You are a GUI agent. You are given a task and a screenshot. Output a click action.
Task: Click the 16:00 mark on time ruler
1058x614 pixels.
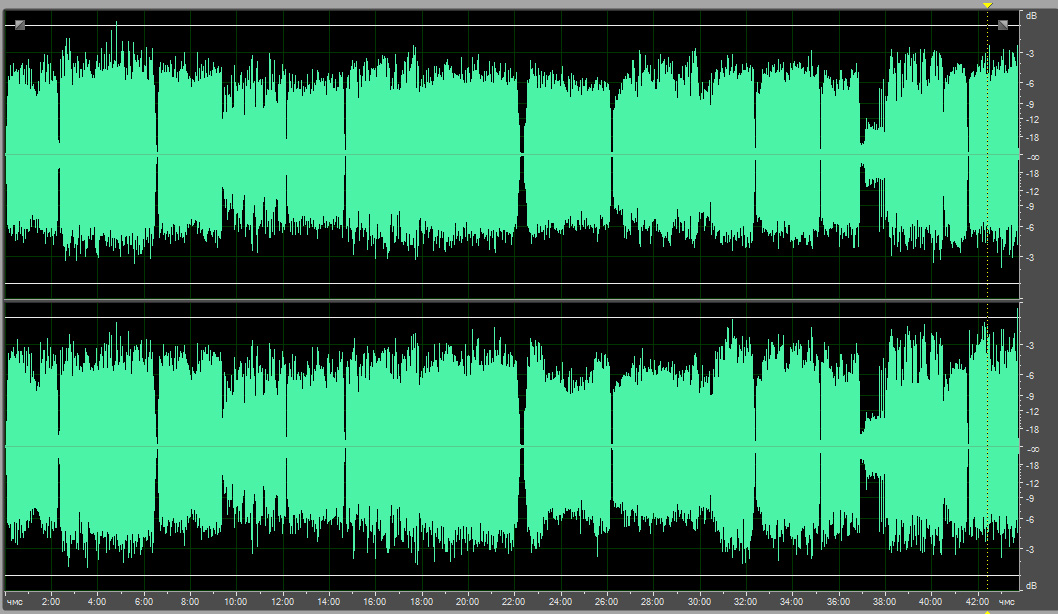pos(375,602)
